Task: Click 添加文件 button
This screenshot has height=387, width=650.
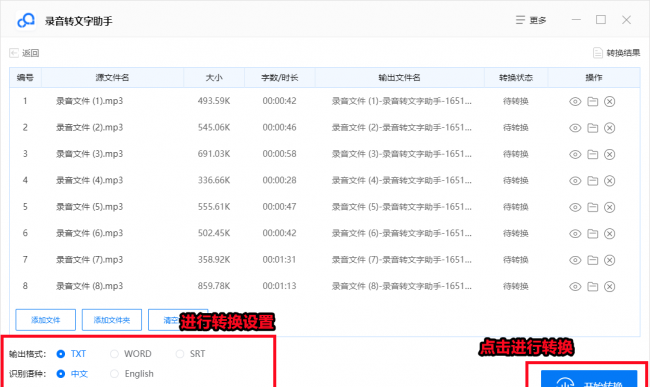Action: pos(46,320)
